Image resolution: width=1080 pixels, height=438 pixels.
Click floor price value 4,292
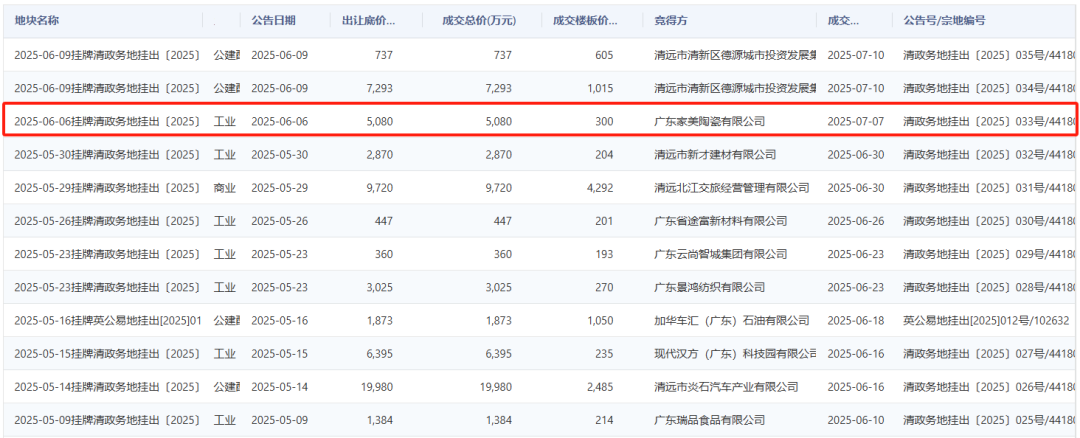[599, 187]
